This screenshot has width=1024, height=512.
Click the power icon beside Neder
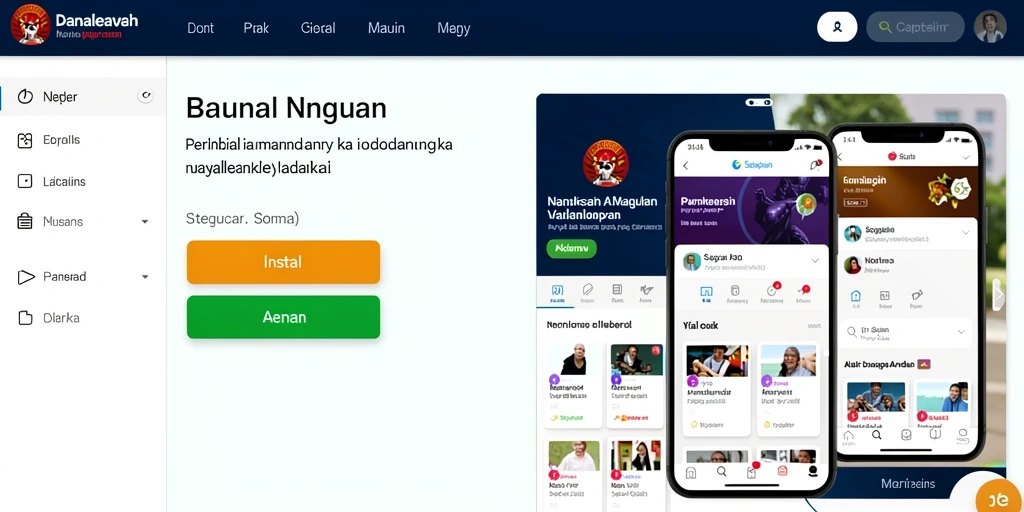tap(25, 97)
